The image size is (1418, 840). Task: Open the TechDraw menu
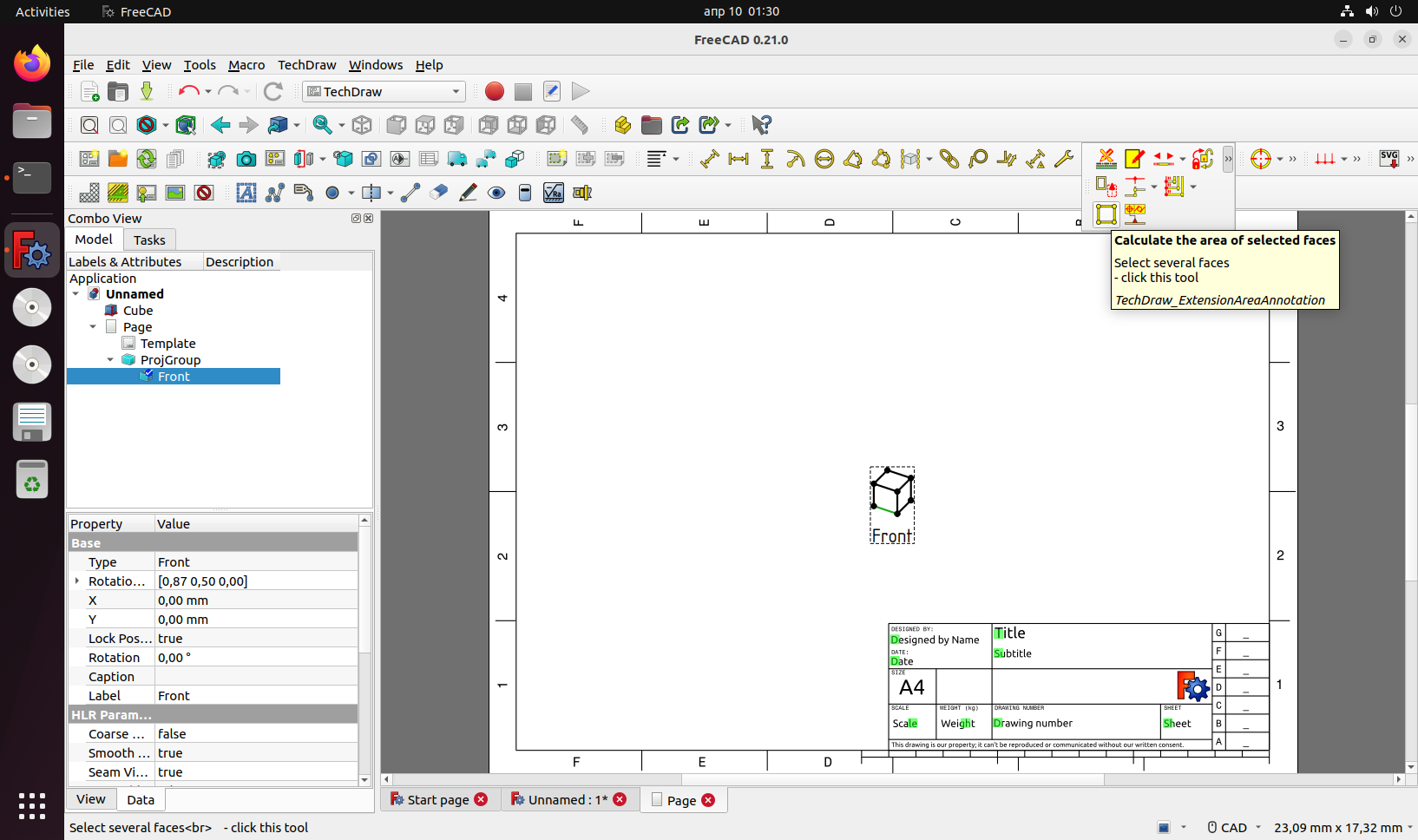pos(306,64)
